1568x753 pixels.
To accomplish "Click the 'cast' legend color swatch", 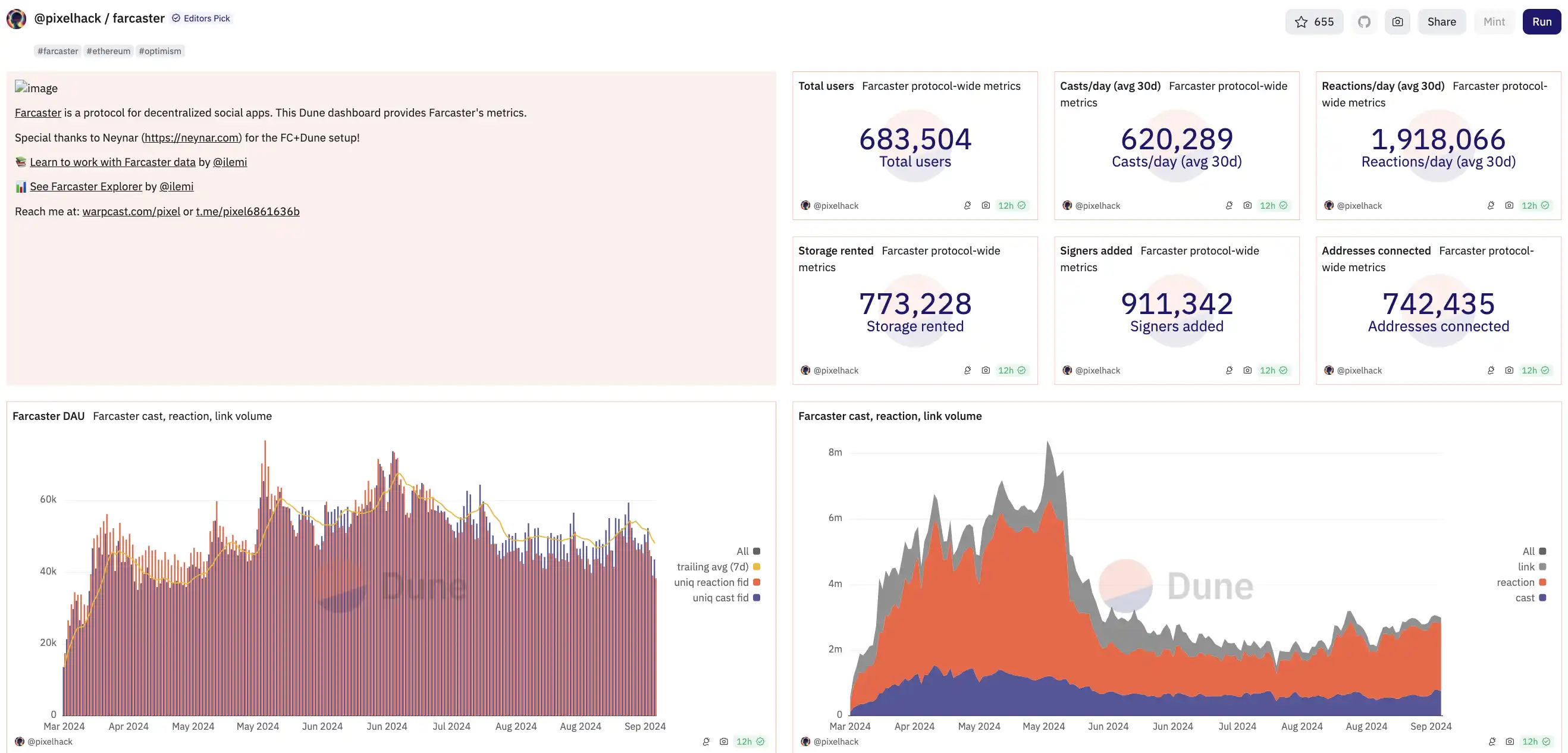I will tap(1542, 598).
